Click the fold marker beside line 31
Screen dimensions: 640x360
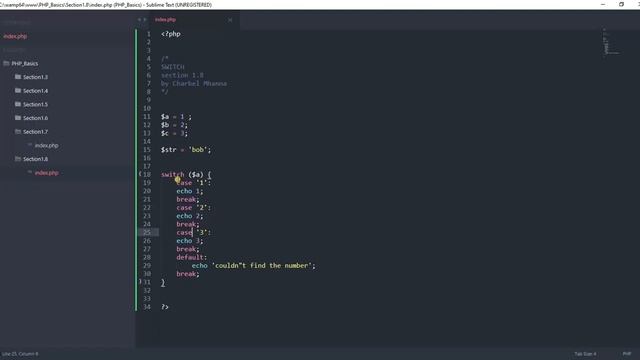[x=140, y=282]
